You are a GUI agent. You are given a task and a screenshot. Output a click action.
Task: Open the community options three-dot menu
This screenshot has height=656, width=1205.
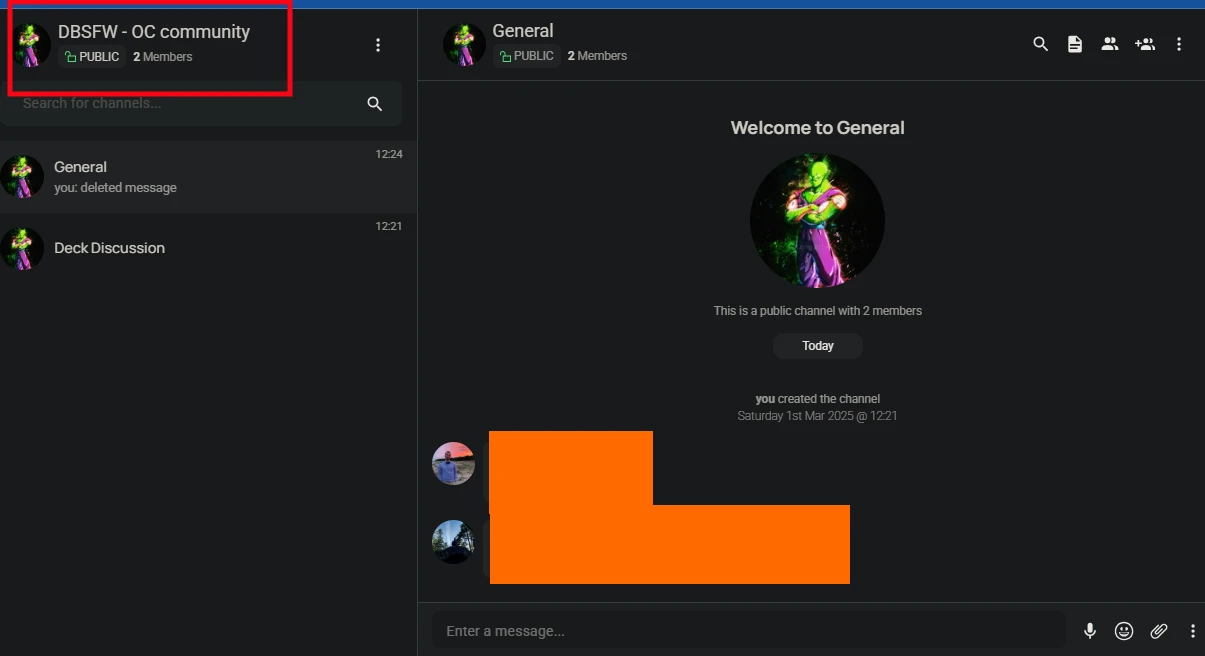tap(378, 45)
